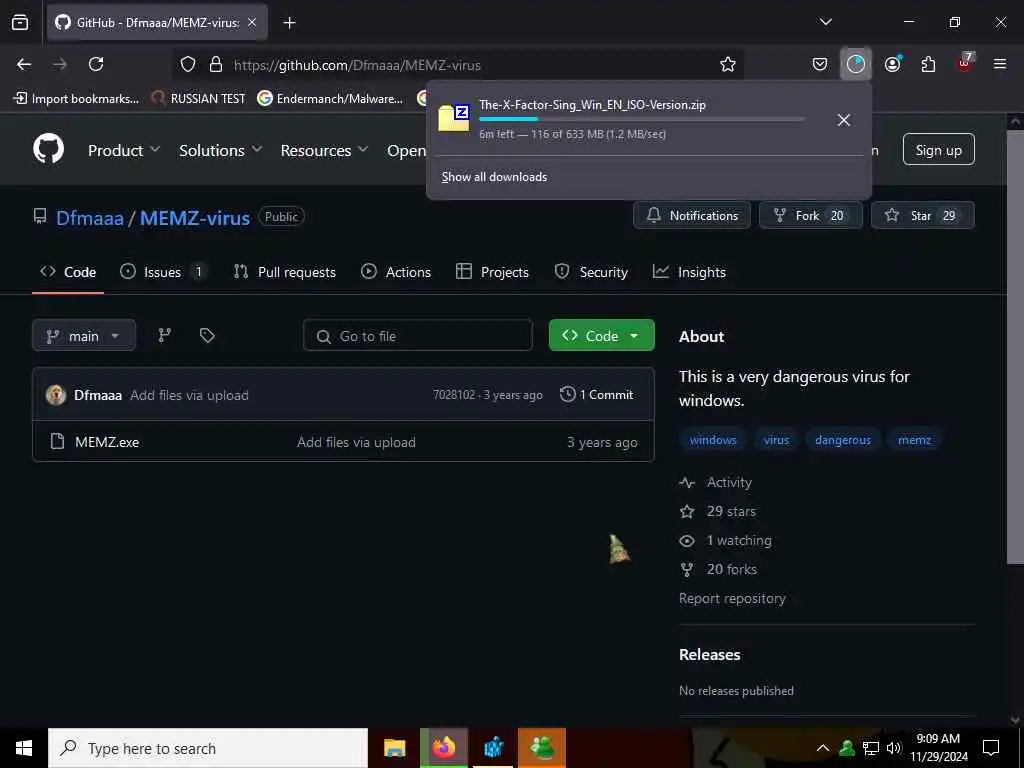
Task: Open Dfmaaa commit author avatar
Action: click(x=56, y=394)
